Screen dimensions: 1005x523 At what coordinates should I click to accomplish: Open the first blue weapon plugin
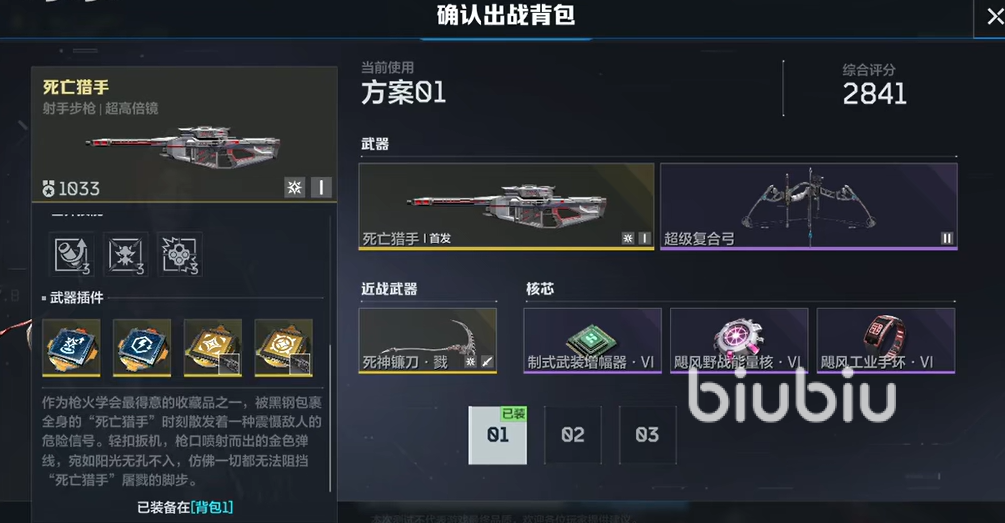point(71,347)
